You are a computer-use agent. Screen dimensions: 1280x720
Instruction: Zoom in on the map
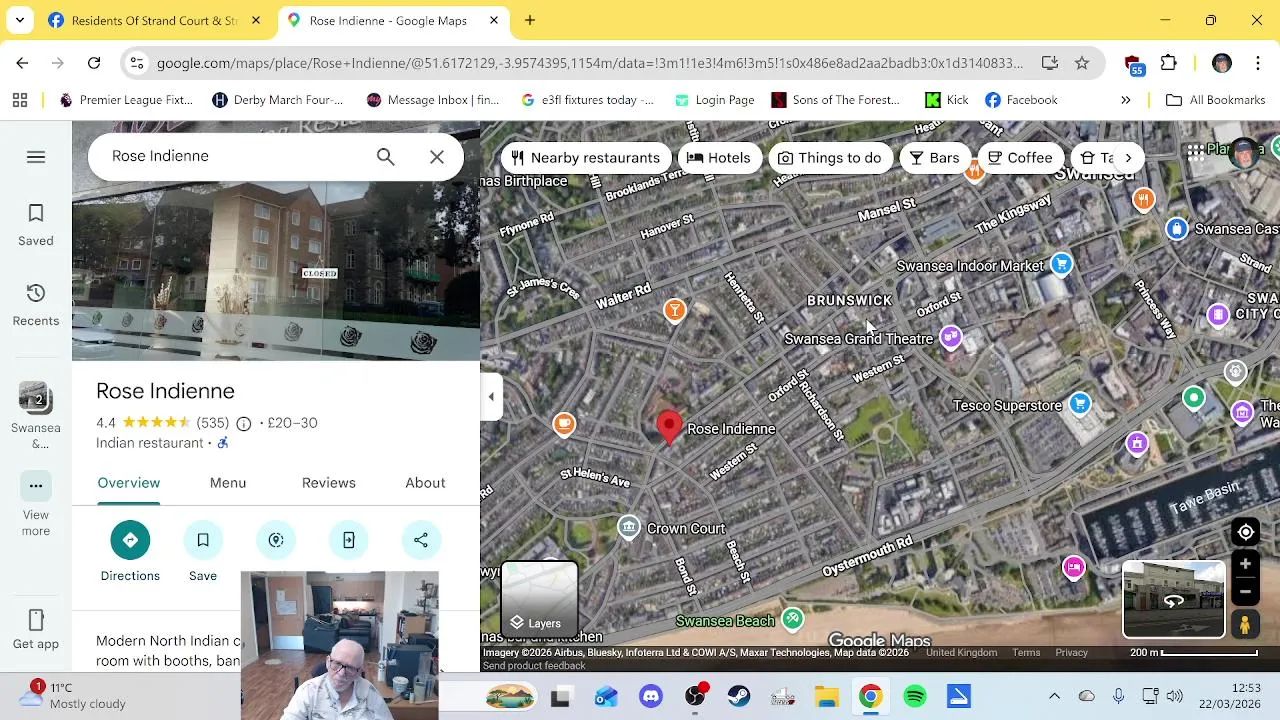coord(1245,565)
